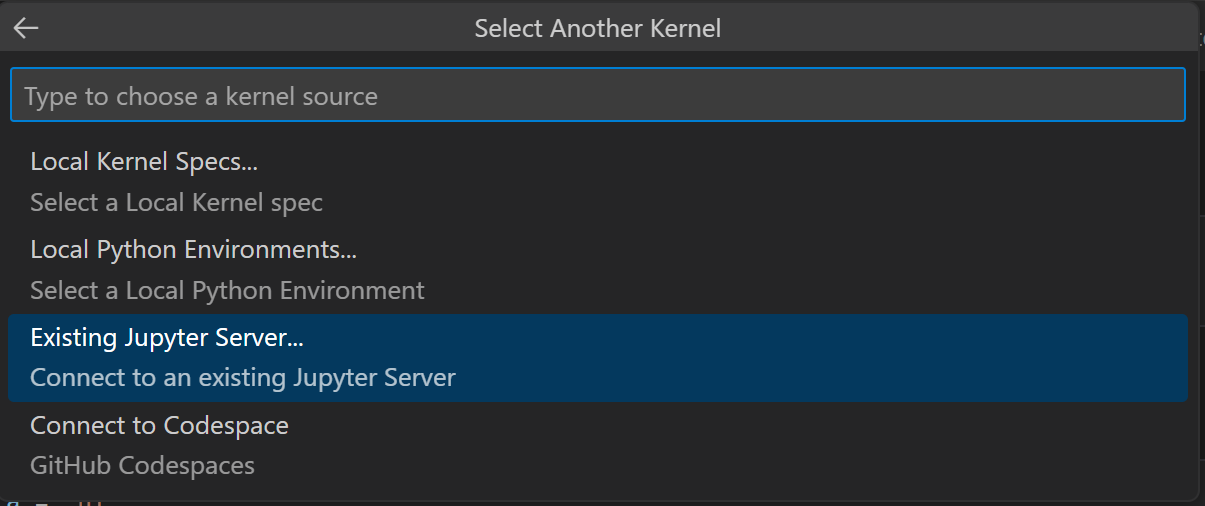Click 'Select a Local Python Environment' description
Screen dimensions: 1205x506
click(227, 291)
